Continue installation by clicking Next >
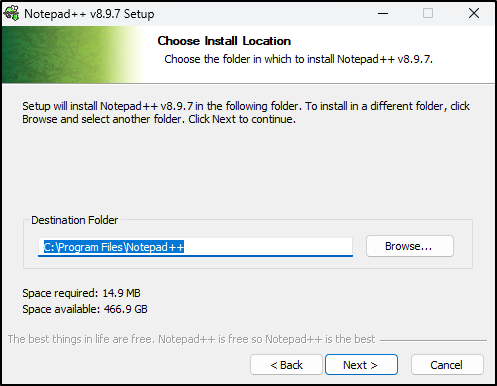Image resolution: width=497 pixels, height=386 pixels. [361, 365]
